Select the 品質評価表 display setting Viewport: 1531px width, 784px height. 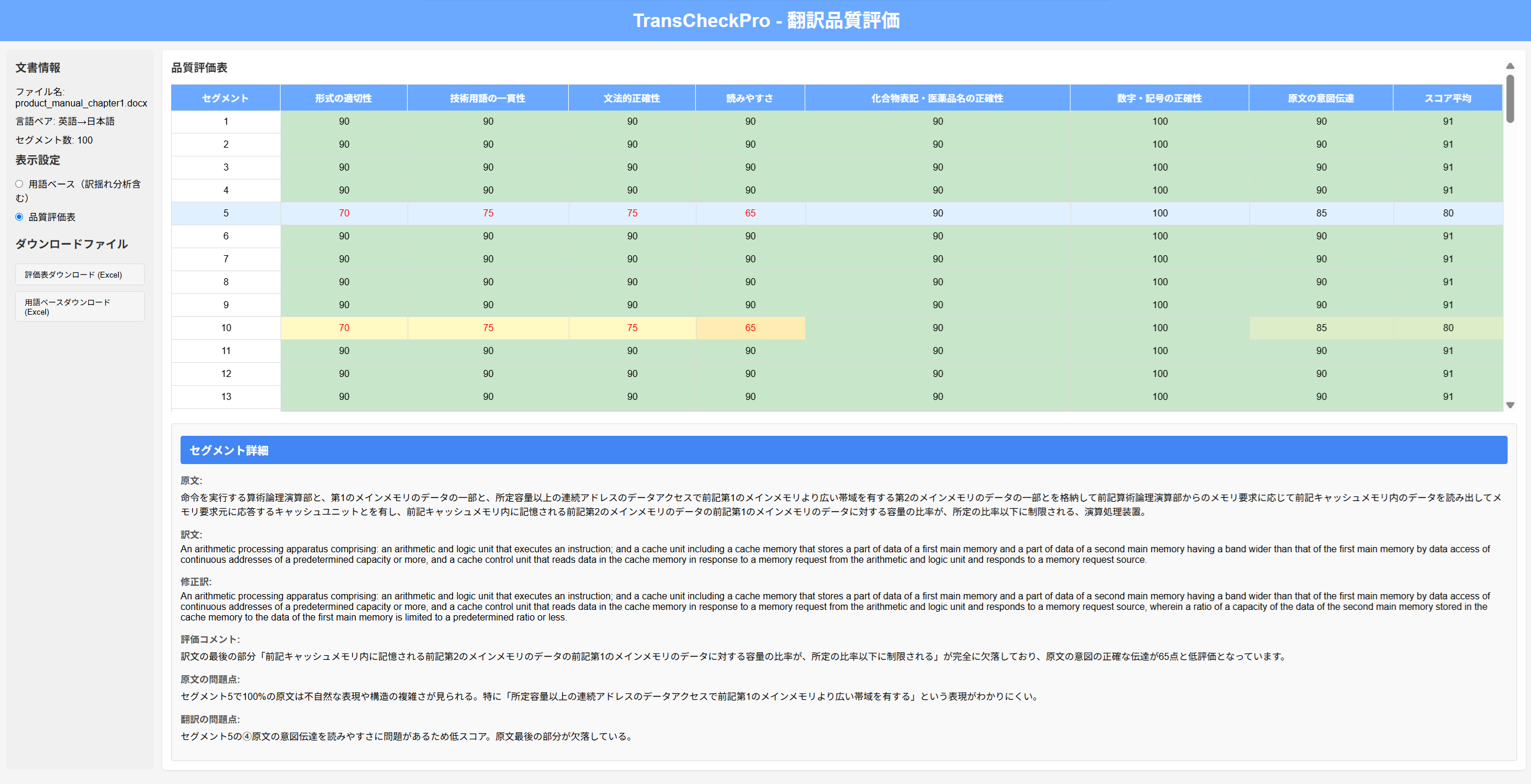pyautogui.click(x=18, y=217)
